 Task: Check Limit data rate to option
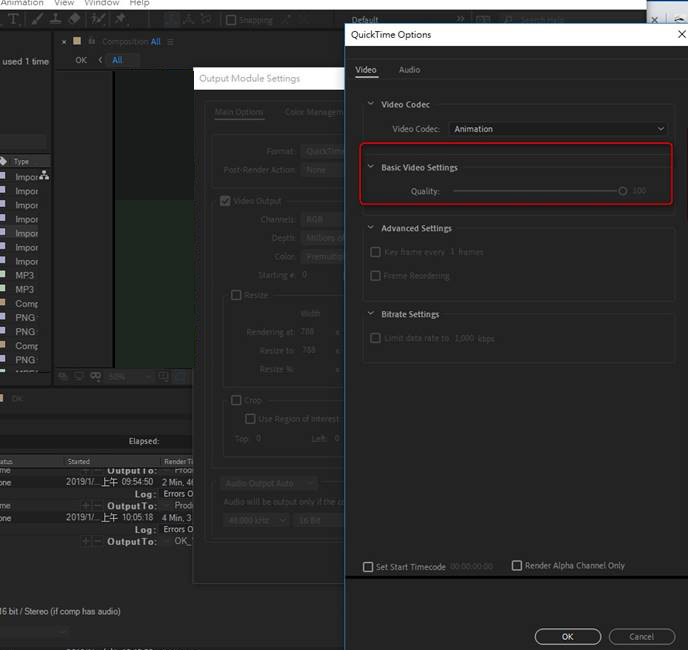tap(375, 338)
